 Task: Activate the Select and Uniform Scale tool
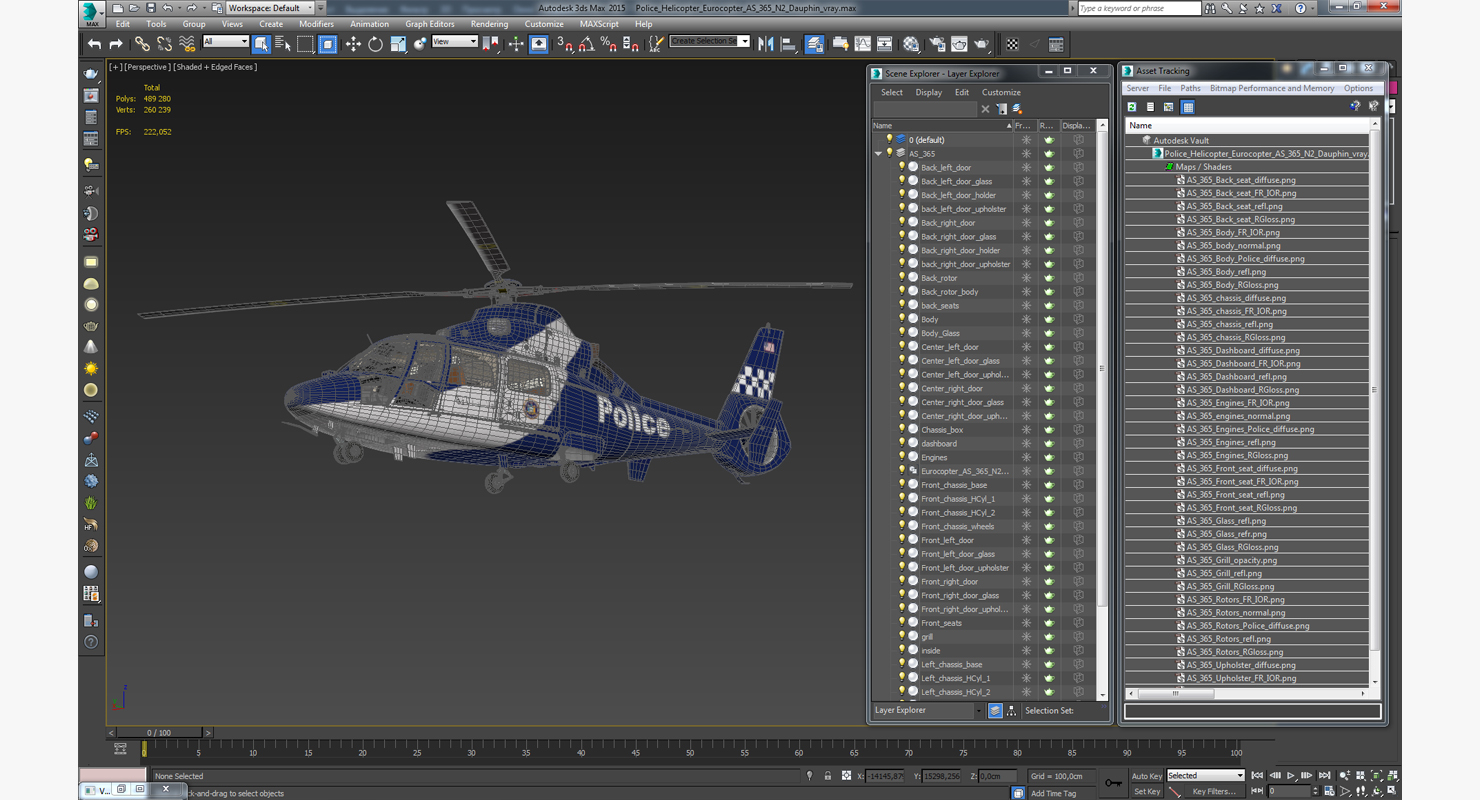[x=398, y=44]
